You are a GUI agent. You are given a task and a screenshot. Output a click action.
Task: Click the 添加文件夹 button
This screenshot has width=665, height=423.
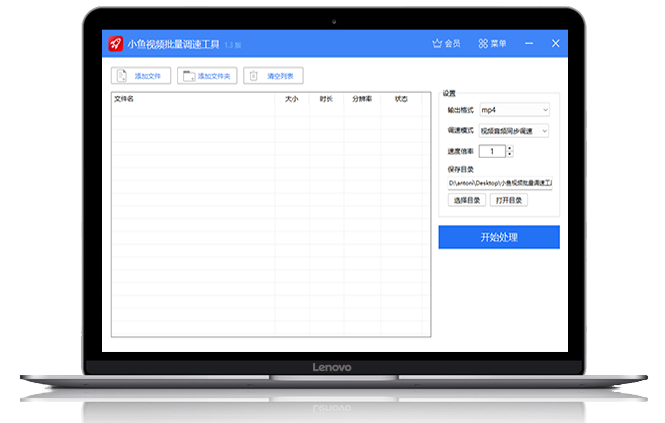point(207,76)
